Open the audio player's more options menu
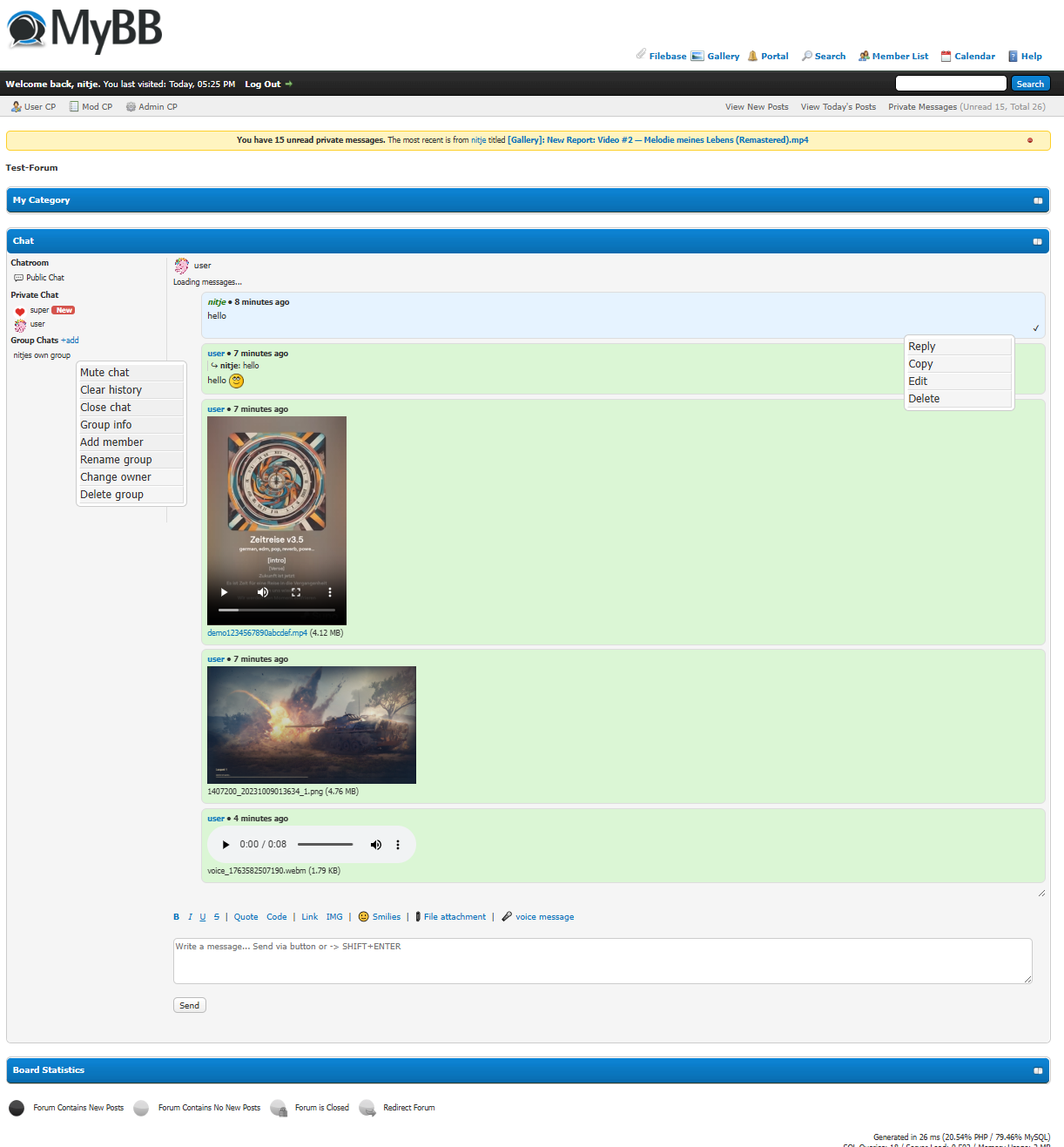 (398, 845)
